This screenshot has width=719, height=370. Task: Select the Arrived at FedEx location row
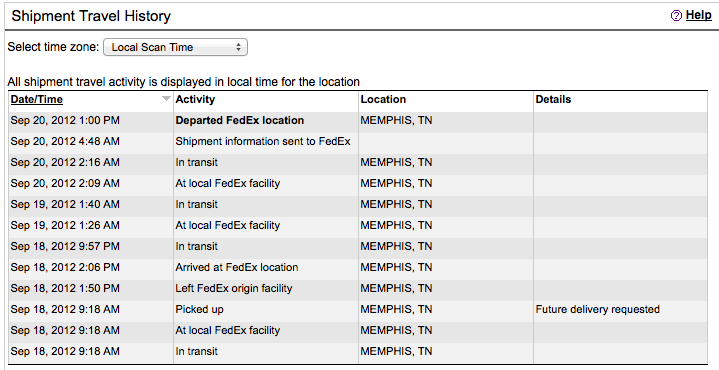coord(358,267)
